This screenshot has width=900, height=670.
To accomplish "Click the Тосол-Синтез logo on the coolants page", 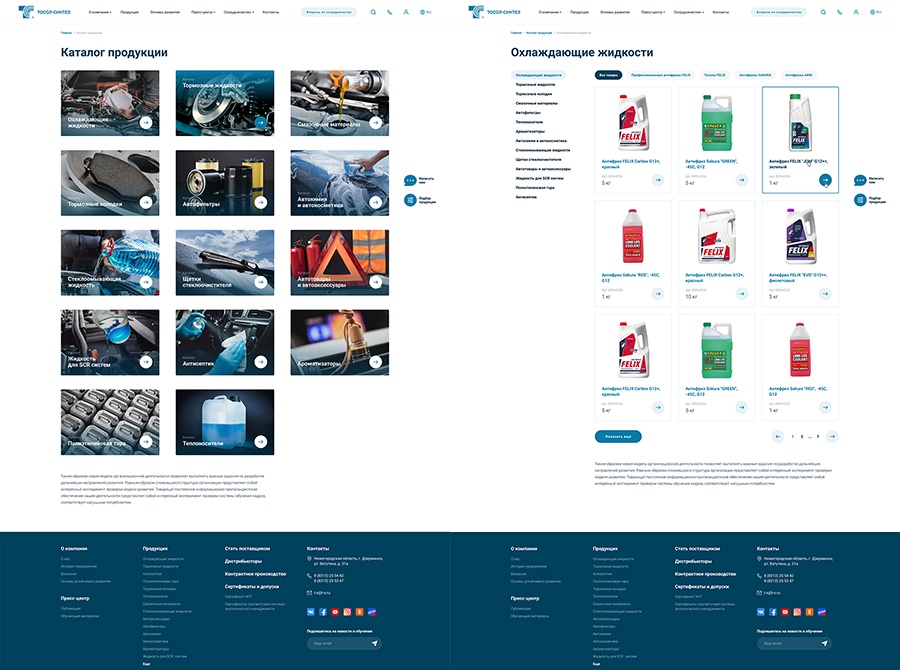I will tap(494, 11).
